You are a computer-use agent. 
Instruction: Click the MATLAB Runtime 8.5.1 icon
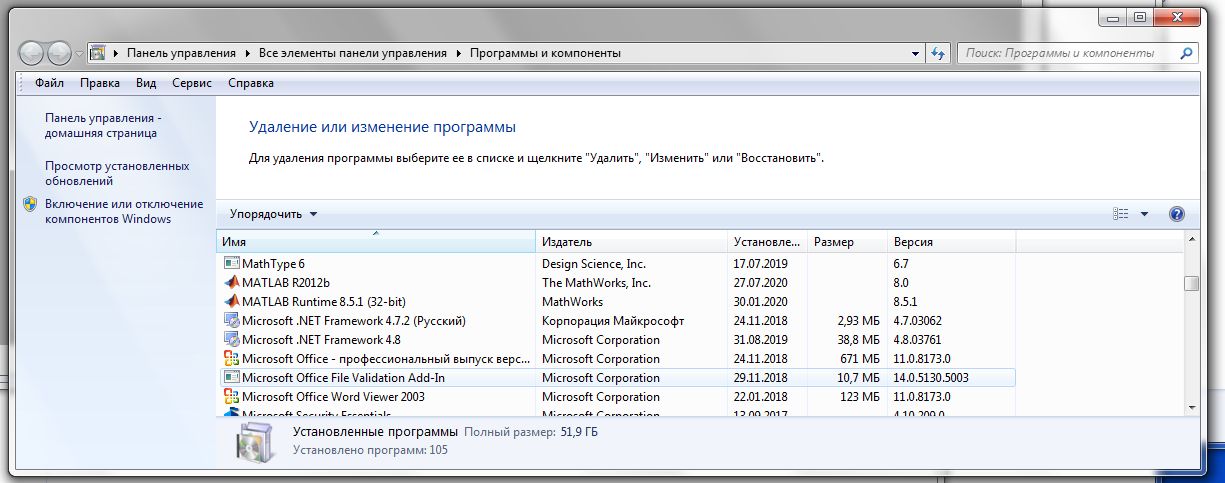pyautogui.click(x=231, y=302)
